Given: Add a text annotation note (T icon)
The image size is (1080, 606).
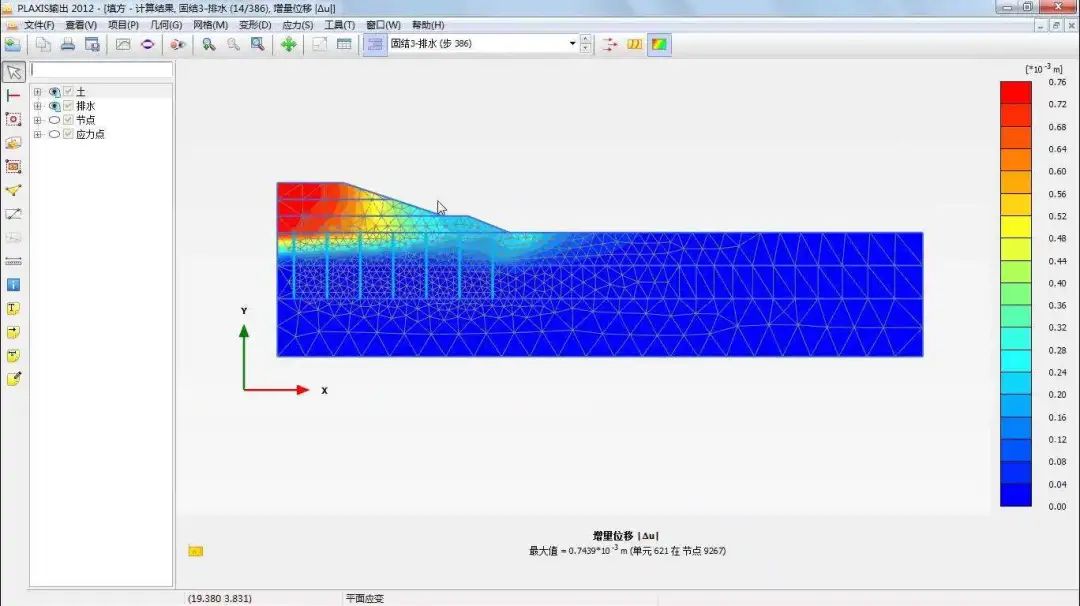Looking at the screenshot, I should pos(13,309).
